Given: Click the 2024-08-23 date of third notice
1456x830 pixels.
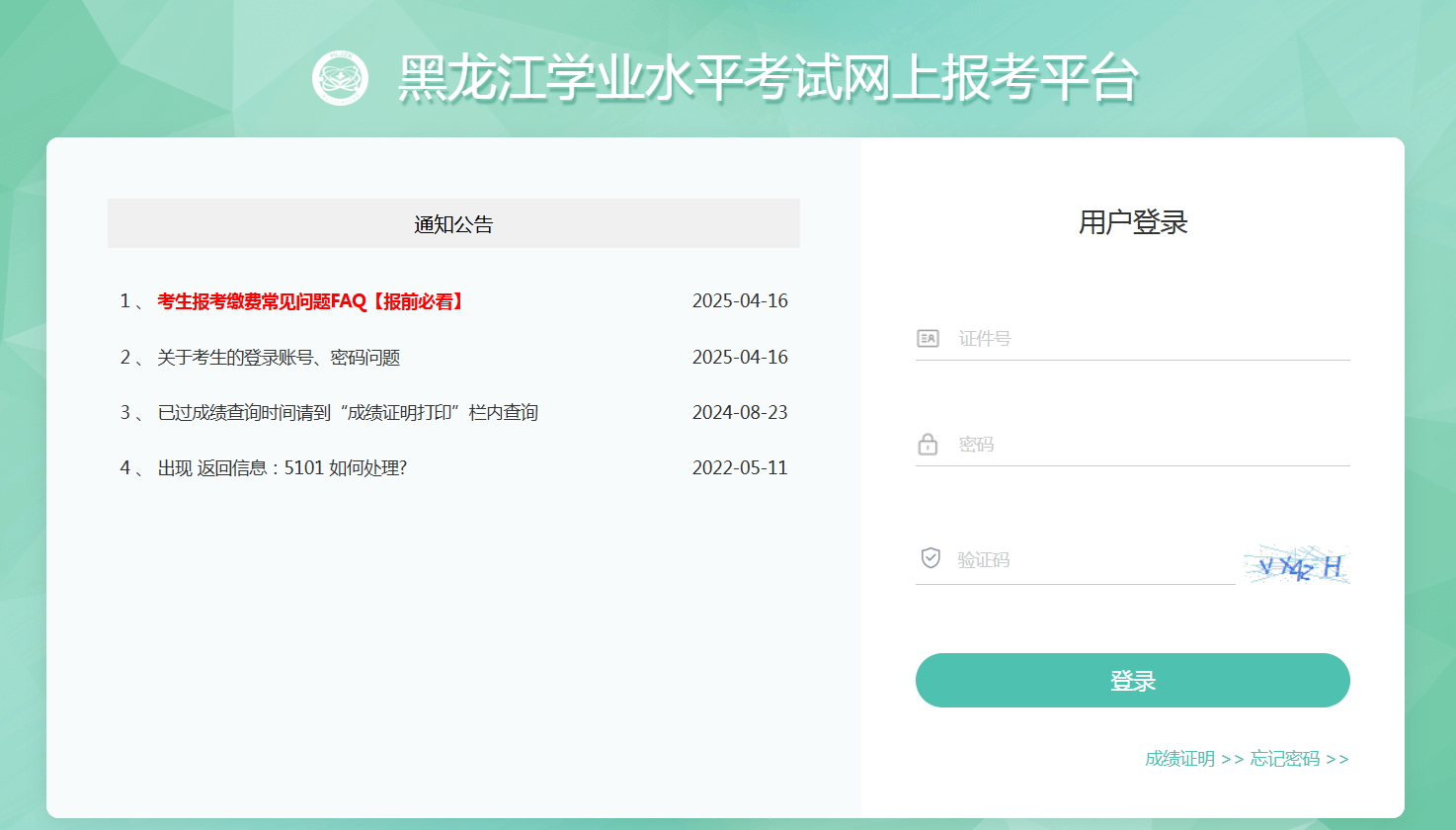Looking at the screenshot, I should click(740, 413).
